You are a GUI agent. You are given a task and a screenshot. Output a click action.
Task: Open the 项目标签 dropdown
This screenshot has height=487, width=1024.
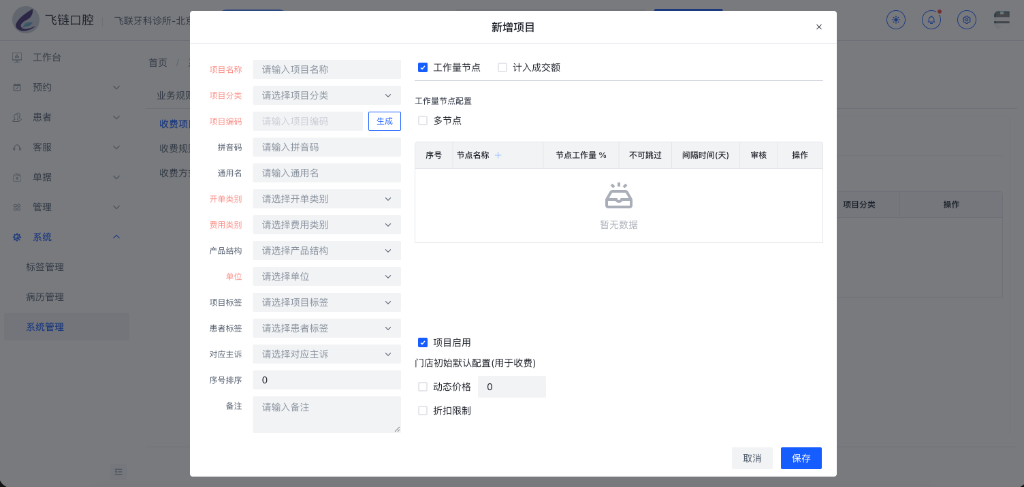point(327,302)
